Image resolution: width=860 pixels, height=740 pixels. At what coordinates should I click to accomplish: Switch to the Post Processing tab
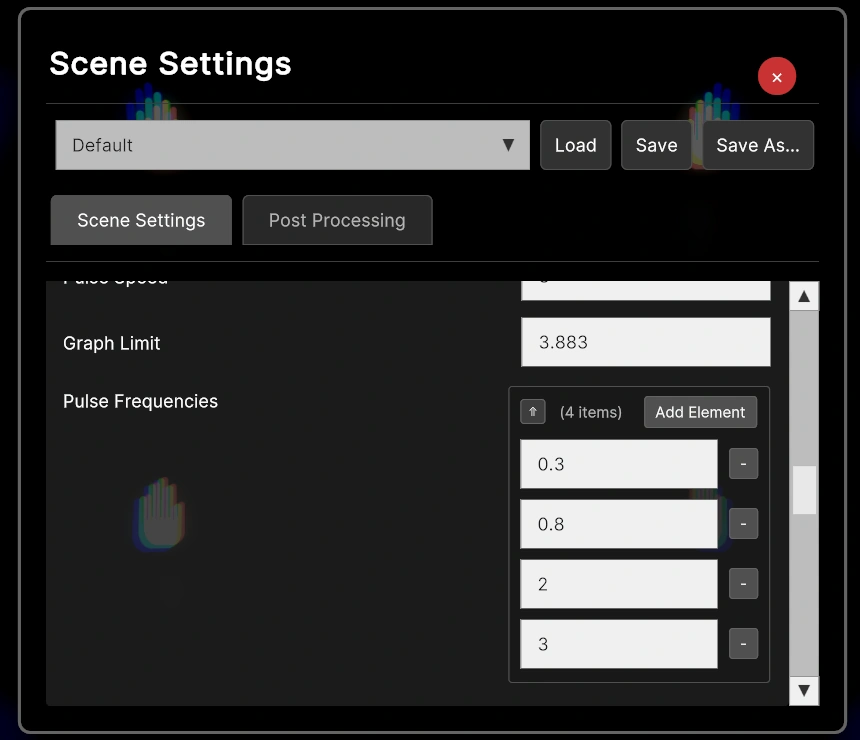[x=337, y=220]
